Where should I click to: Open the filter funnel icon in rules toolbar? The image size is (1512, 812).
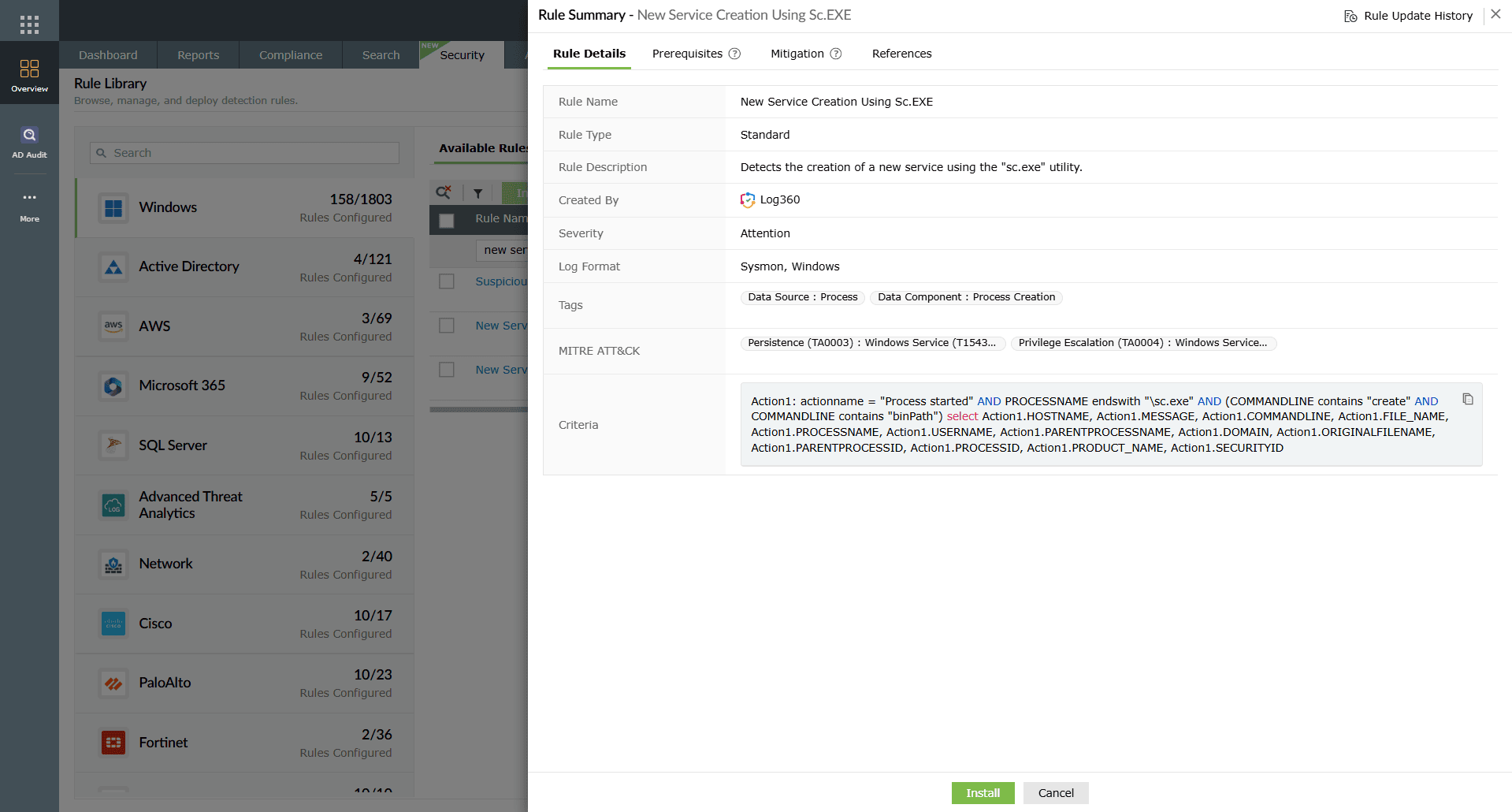[x=477, y=193]
